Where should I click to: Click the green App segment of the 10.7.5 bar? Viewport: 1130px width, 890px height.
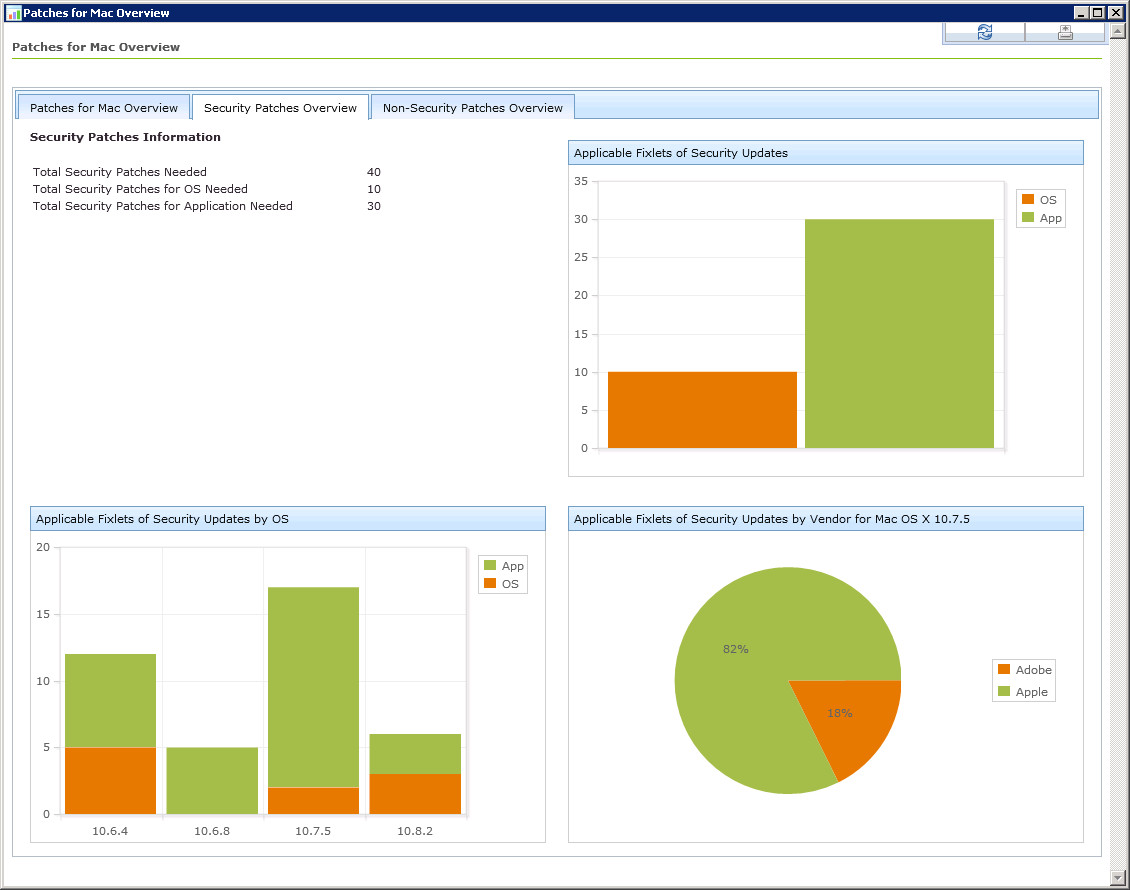[x=313, y=686]
